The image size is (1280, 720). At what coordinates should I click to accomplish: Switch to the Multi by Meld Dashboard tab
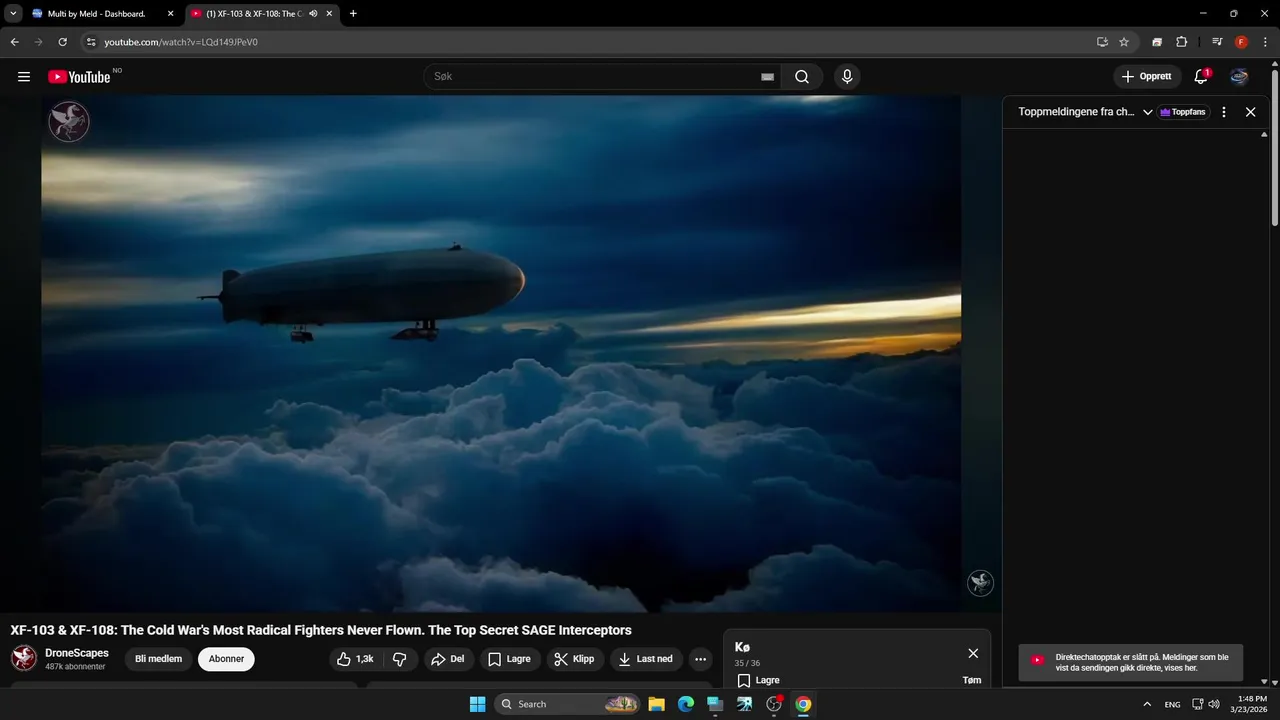pyautogui.click(x=97, y=14)
